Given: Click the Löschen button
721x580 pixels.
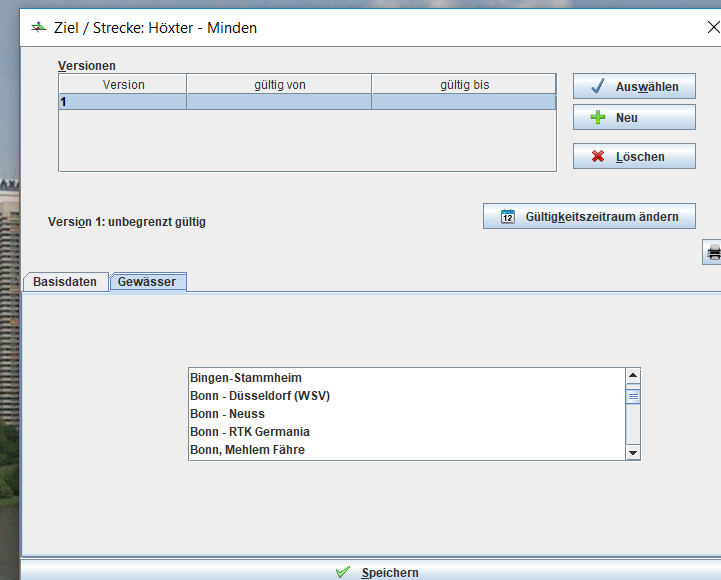Looking at the screenshot, I should coord(634,157).
